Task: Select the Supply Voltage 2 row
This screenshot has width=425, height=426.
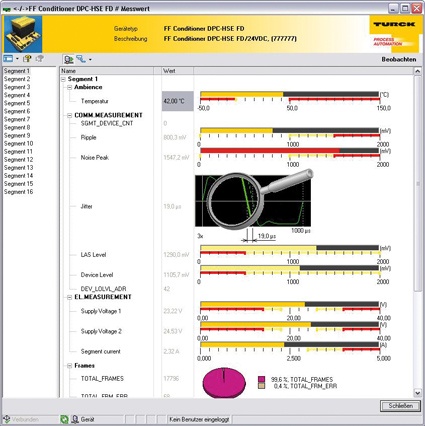Action: click(x=101, y=331)
